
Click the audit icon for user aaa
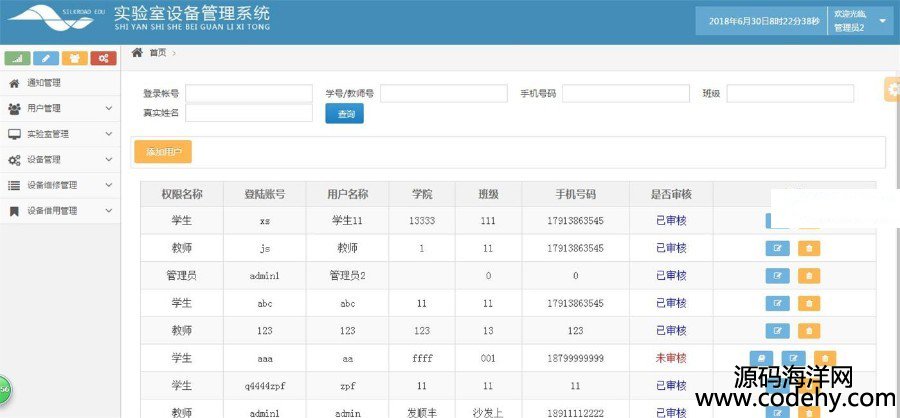point(761,358)
